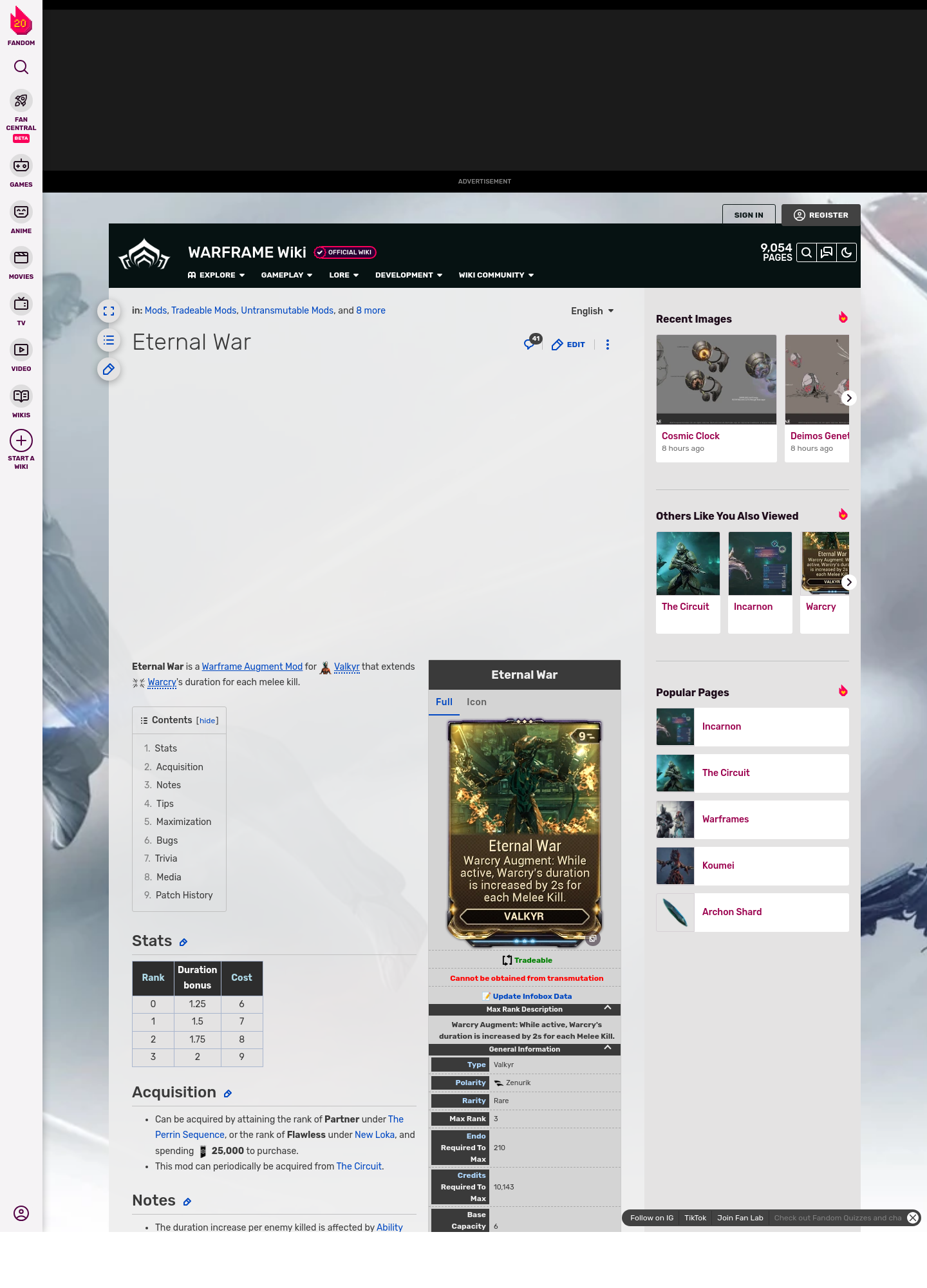The image size is (927, 1288).
Task: Jump to Maximization in contents
Action: [x=183, y=822]
